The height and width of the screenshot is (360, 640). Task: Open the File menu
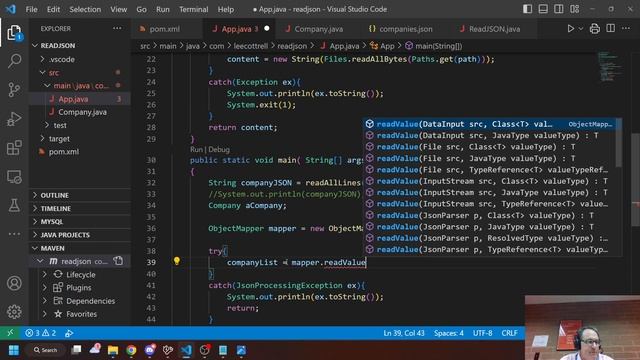click(x=31, y=9)
